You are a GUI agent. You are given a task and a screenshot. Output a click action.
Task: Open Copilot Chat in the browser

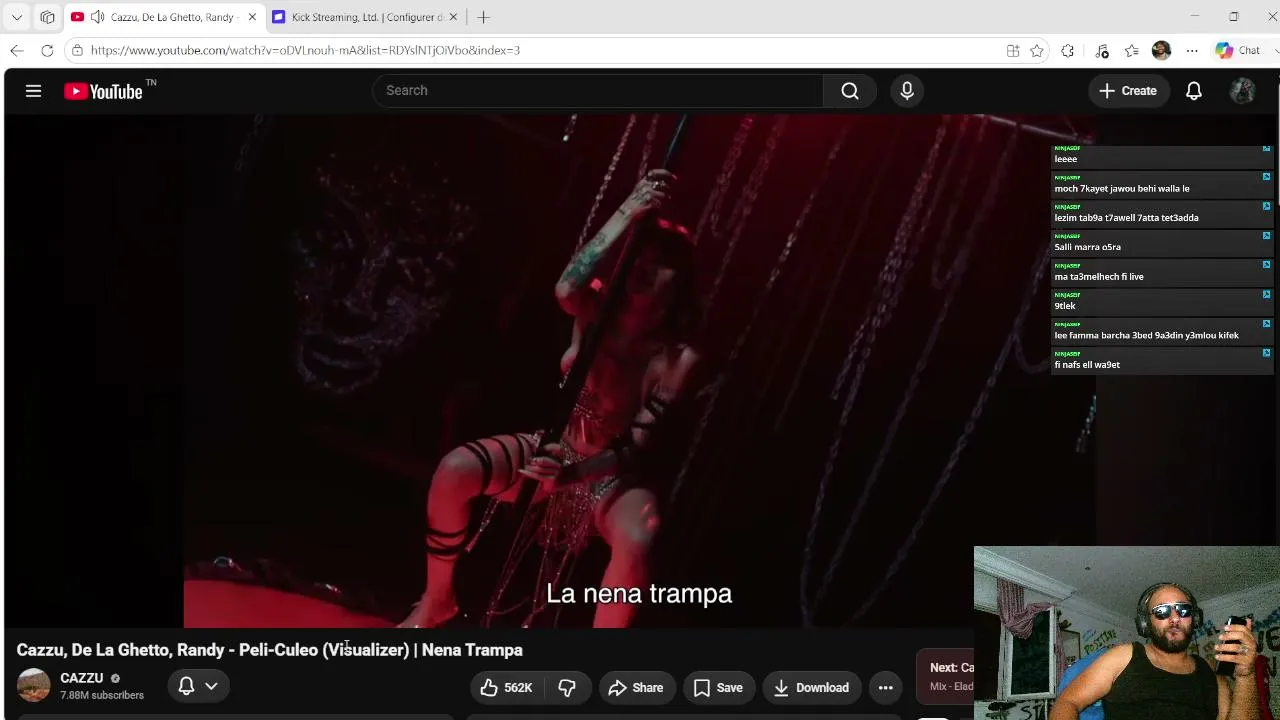[1238, 51]
